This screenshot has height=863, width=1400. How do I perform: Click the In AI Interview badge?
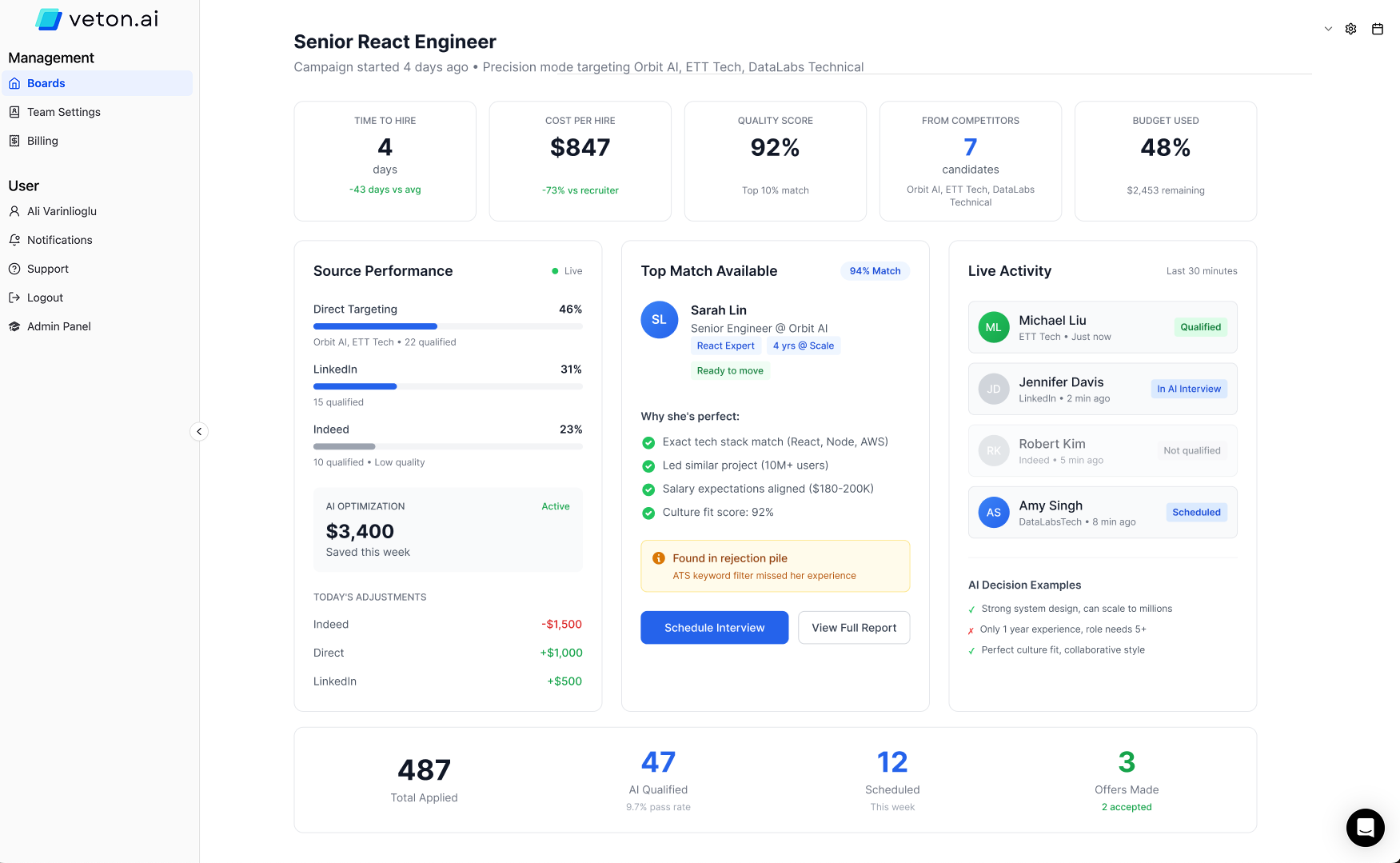(1189, 389)
